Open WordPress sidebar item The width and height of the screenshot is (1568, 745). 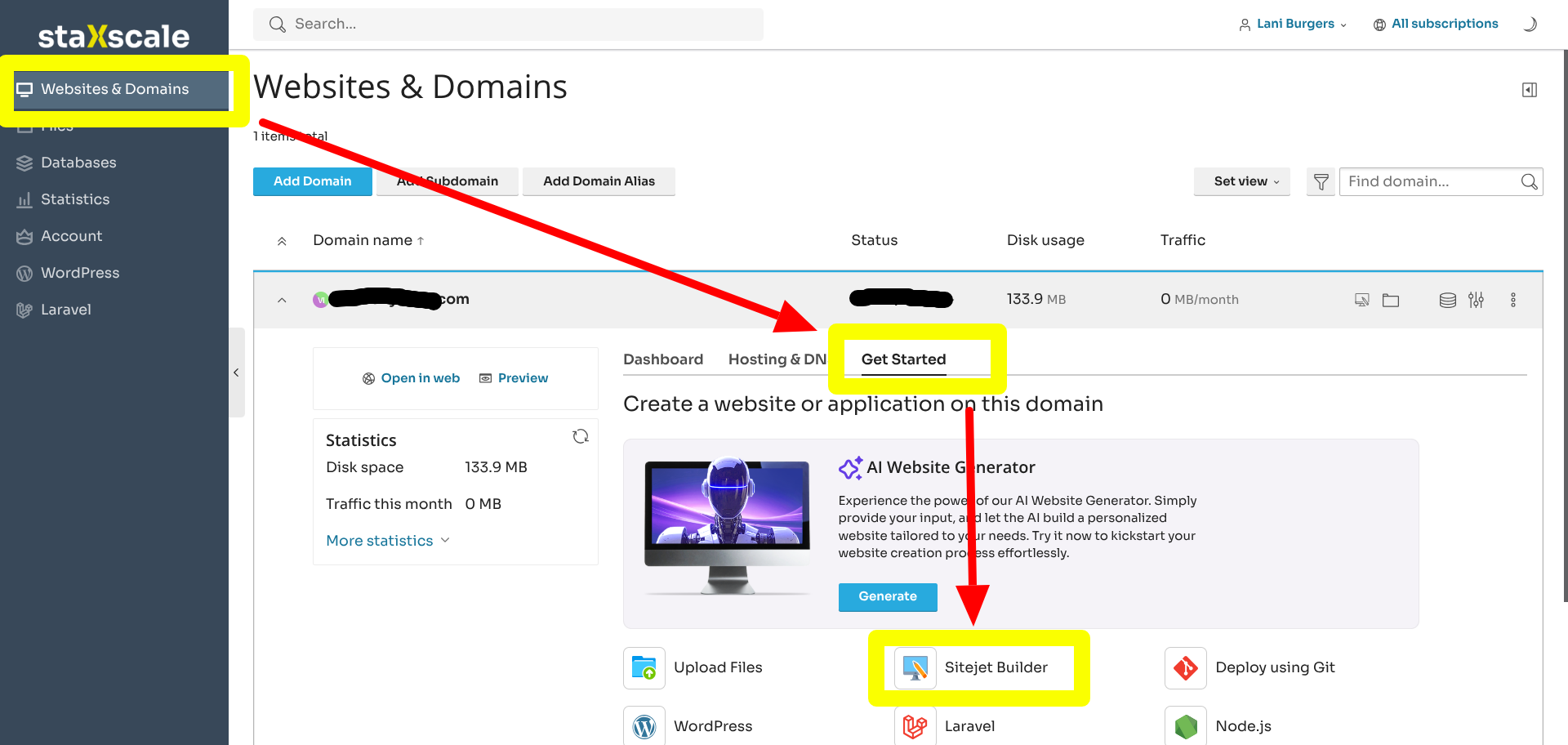coord(80,273)
